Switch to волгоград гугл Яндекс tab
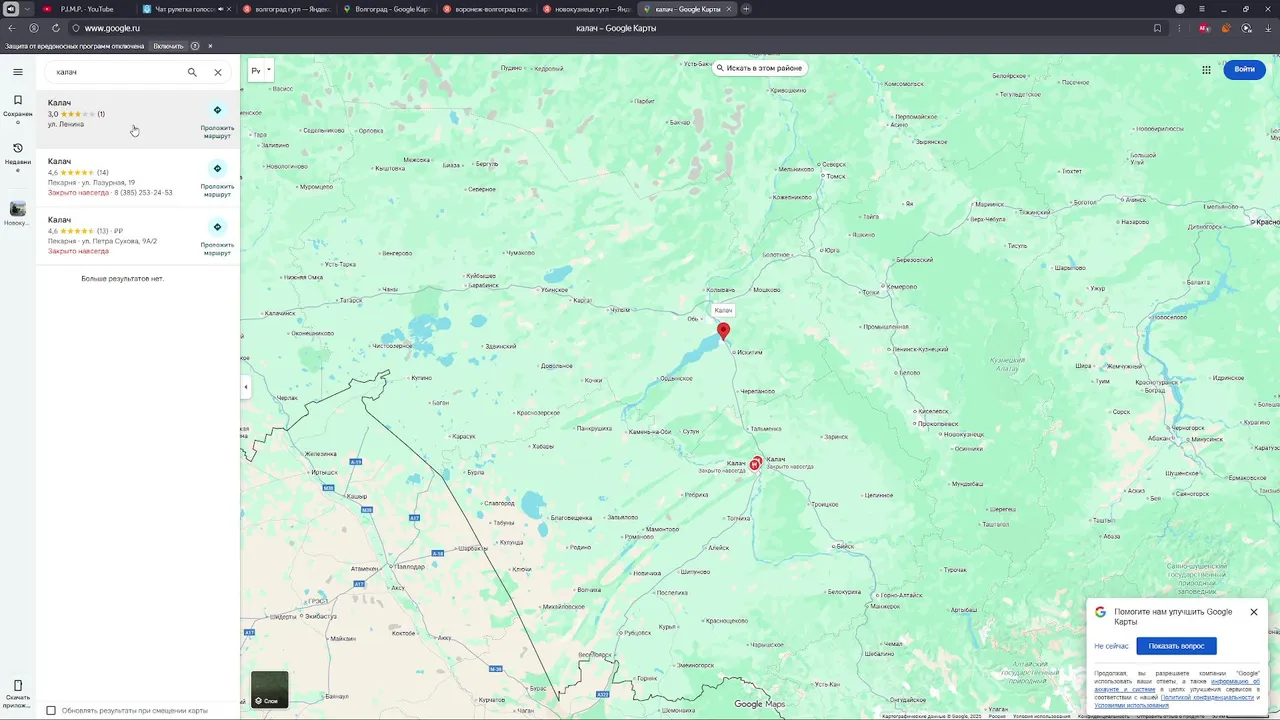This screenshot has height=720, width=1280. coord(285,9)
